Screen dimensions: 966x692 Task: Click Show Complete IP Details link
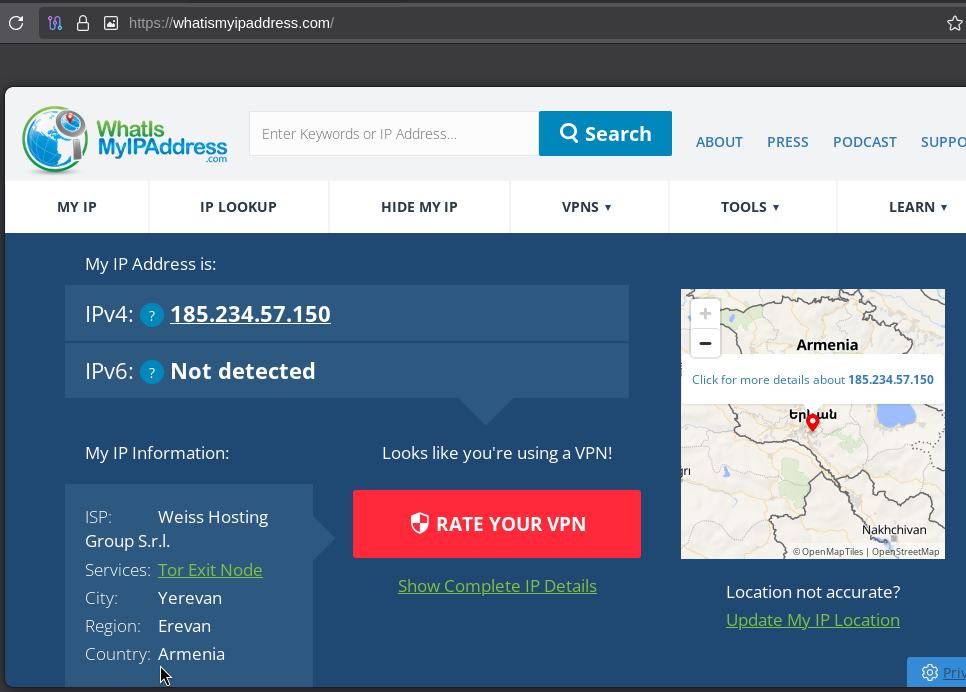tap(497, 586)
